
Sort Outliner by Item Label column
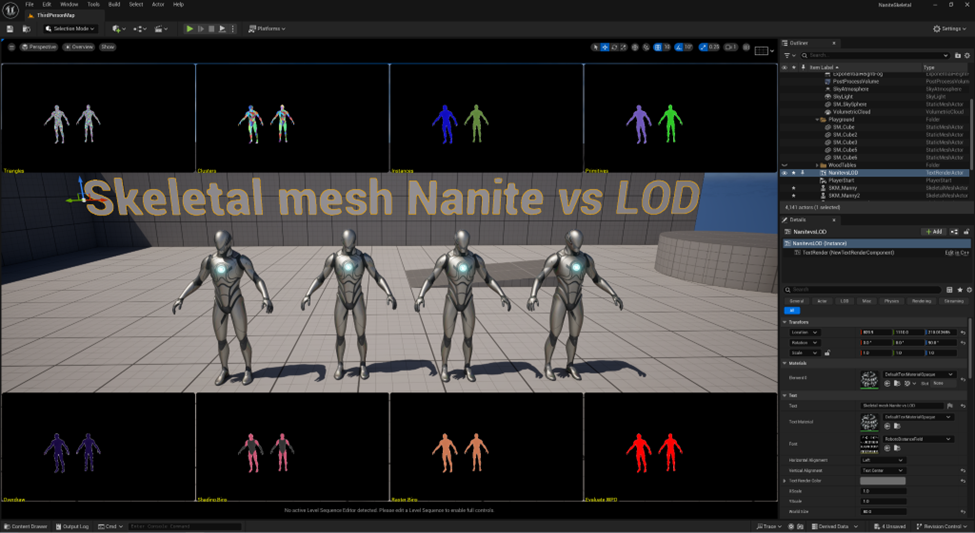click(824, 67)
